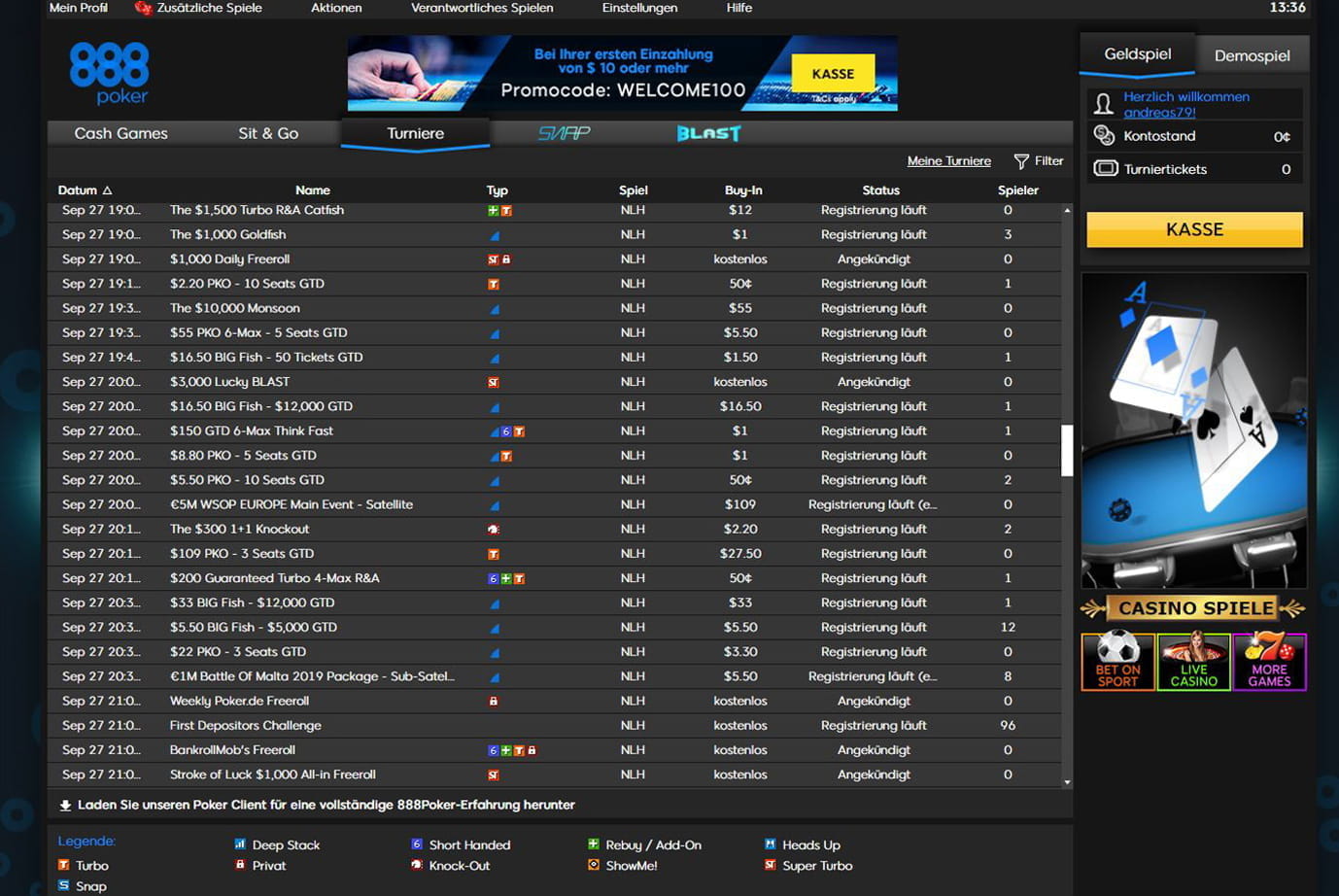Sort the list by the Status column
The height and width of the screenshot is (896, 1339).
tap(881, 190)
